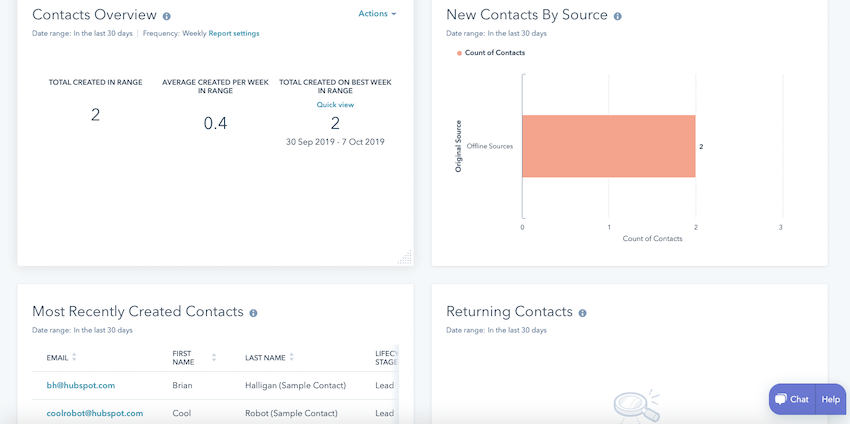Sort by the Last Name column arrows

point(292,357)
